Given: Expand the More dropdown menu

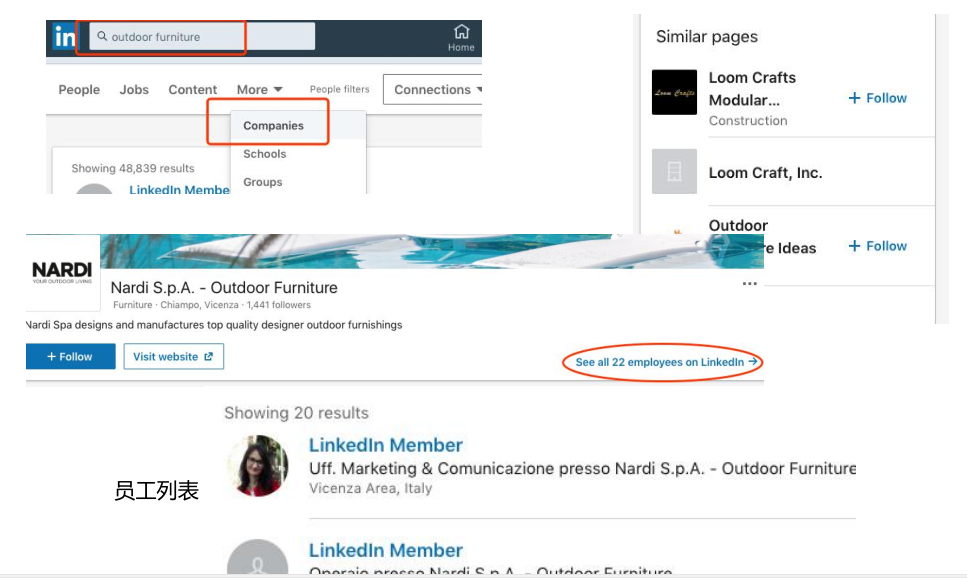Looking at the screenshot, I should 258,89.
